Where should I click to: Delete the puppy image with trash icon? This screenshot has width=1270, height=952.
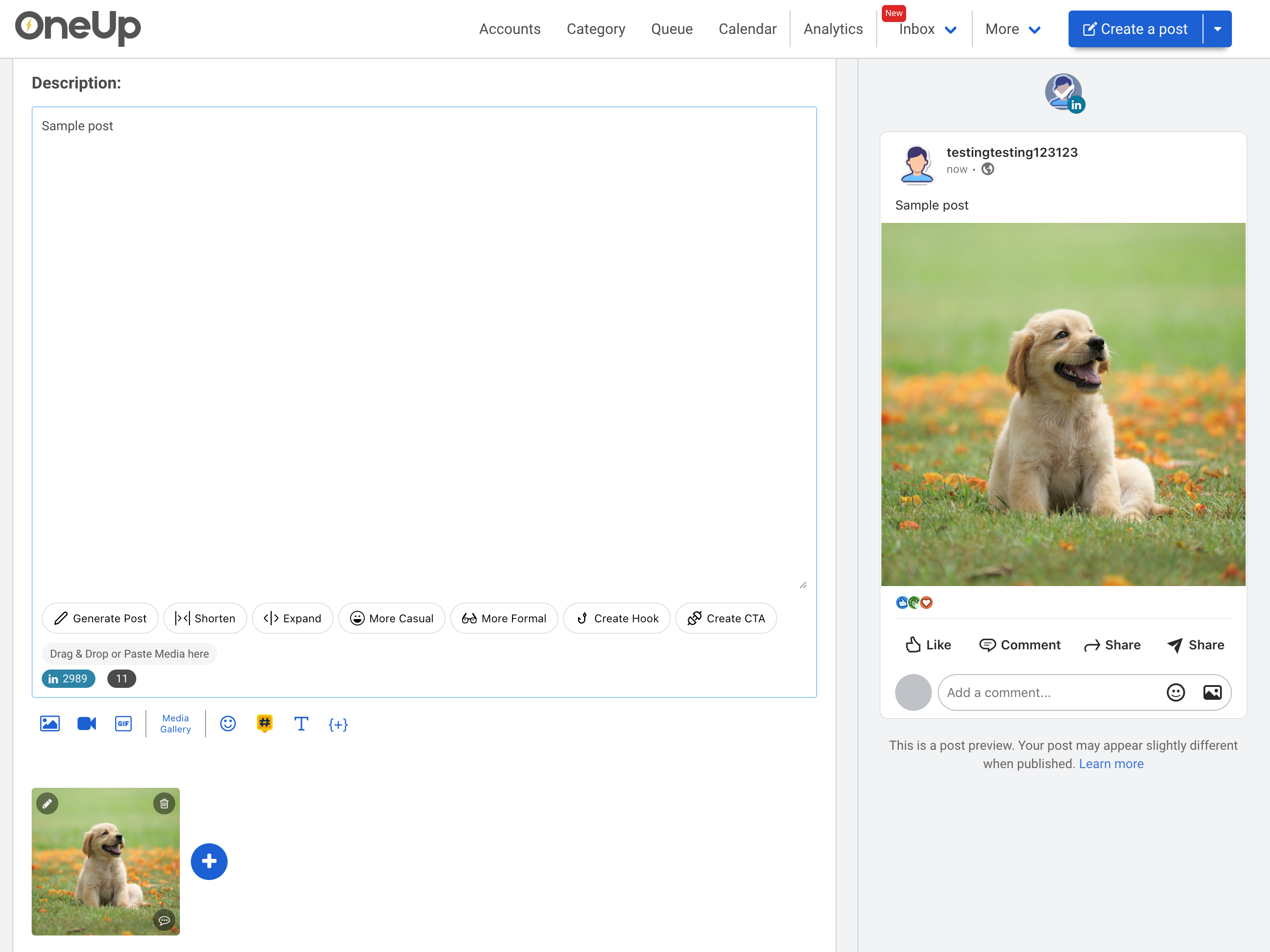click(164, 803)
